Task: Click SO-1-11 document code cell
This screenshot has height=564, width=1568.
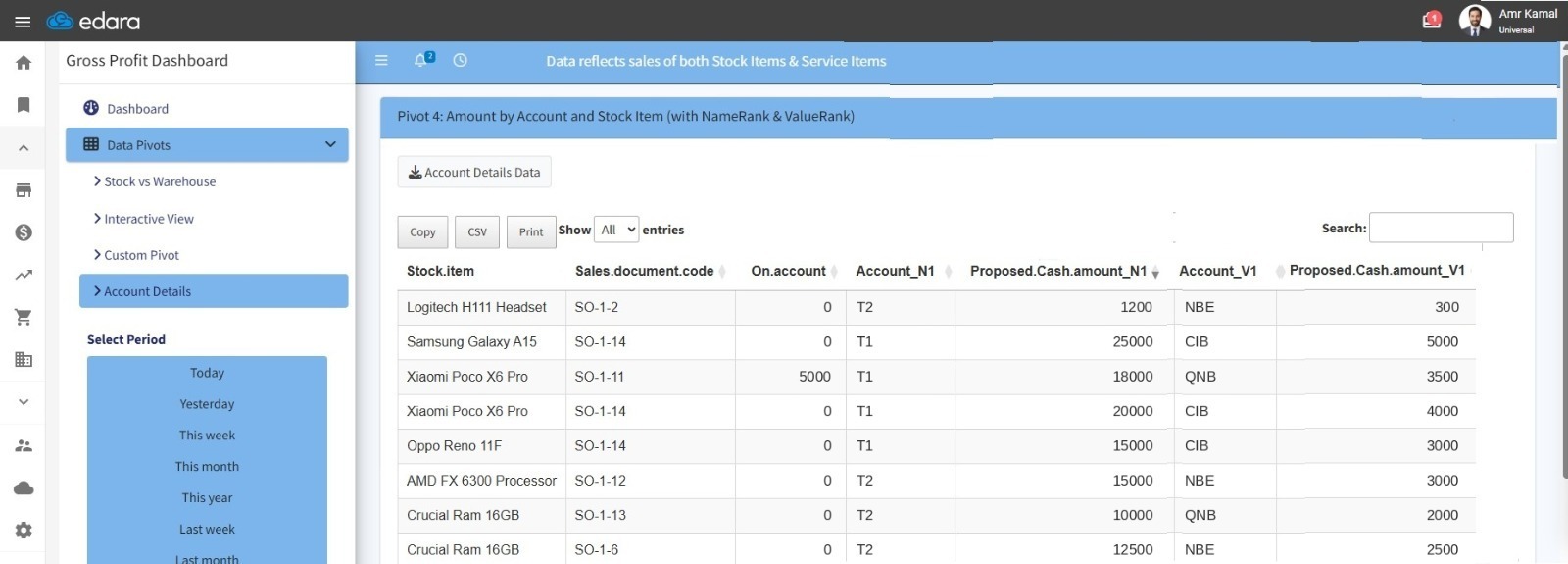Action: pos(650,377)
